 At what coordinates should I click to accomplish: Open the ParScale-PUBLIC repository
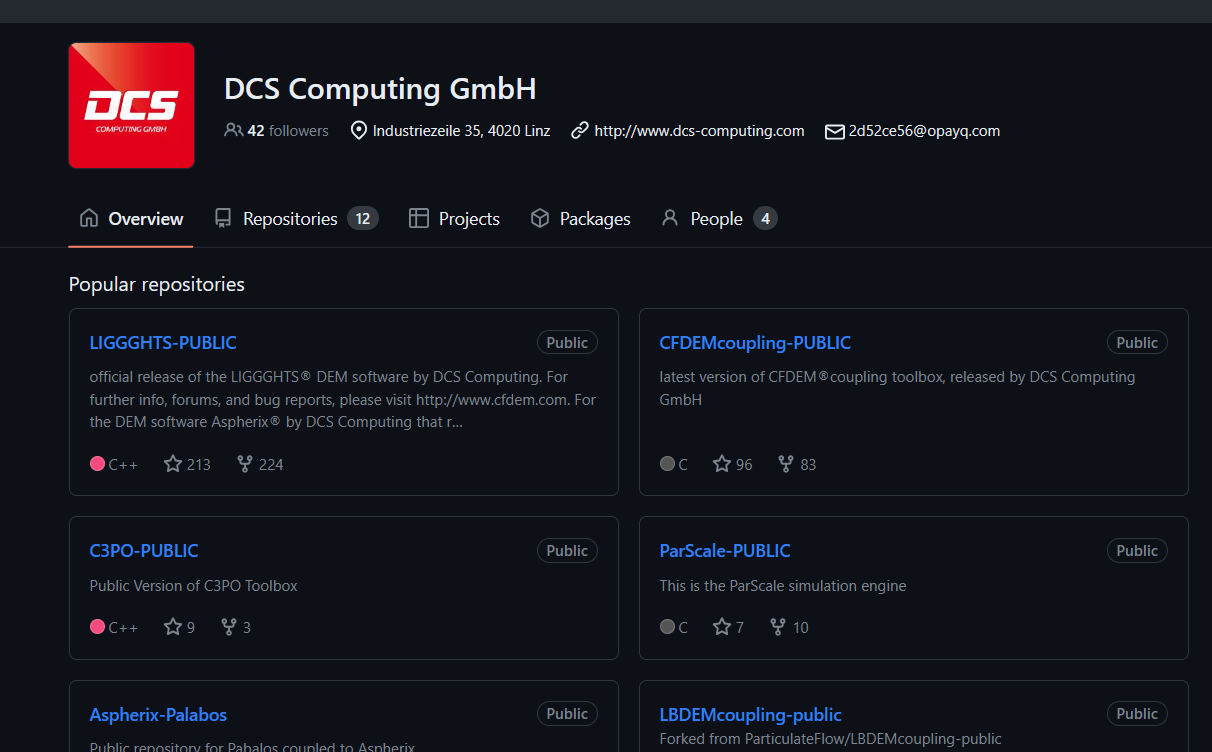[725, 551]
